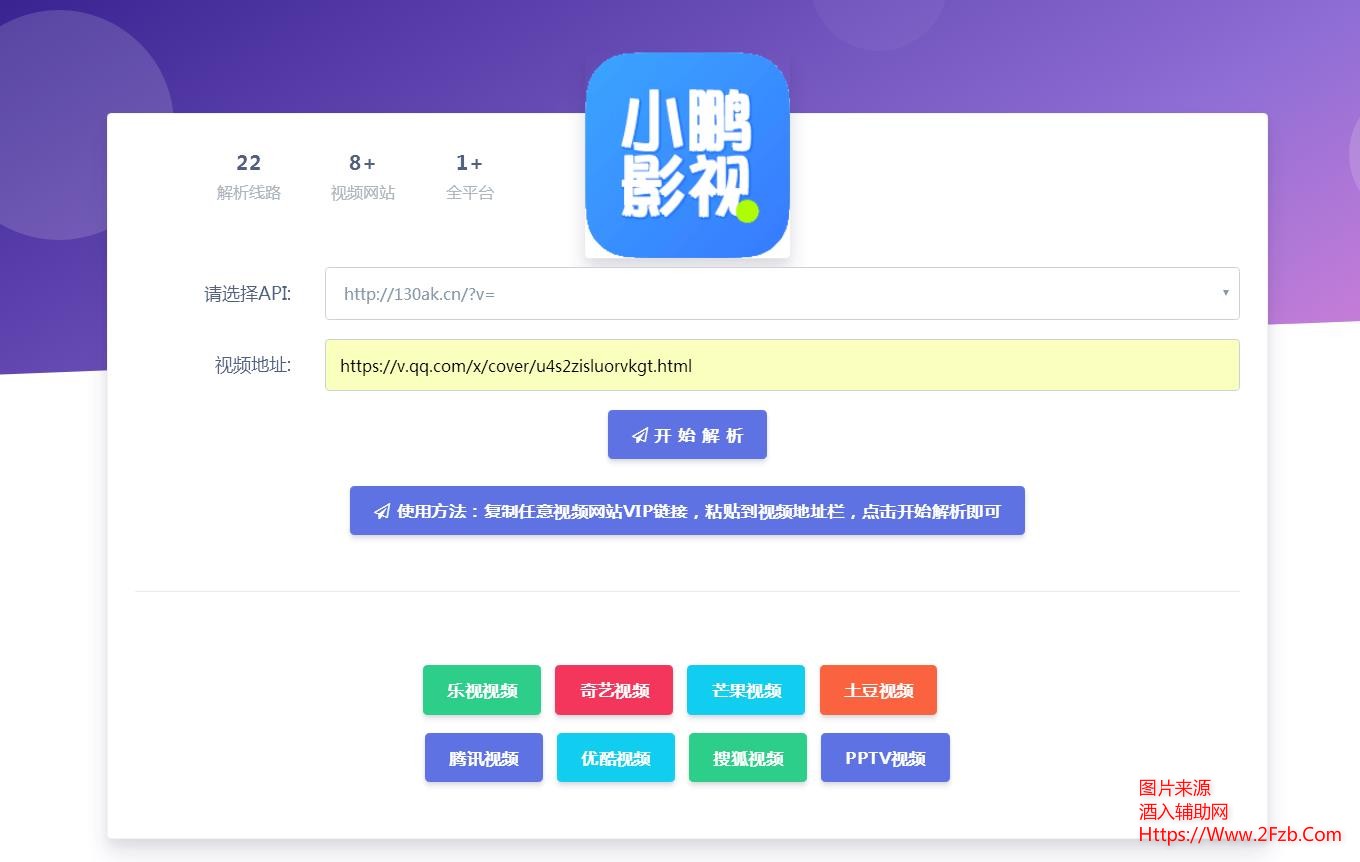1360x862 pixels.
Task: Click the Https://Www.2Fzb.Com watermark link
Action: pyautogui.click(x=1239, y=834)
